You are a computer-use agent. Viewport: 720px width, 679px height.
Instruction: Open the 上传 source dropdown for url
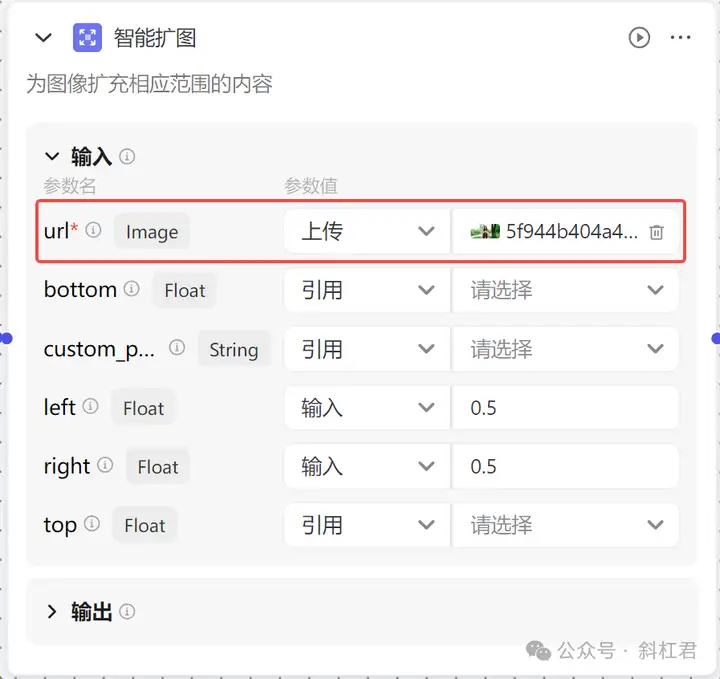point(367,231)
